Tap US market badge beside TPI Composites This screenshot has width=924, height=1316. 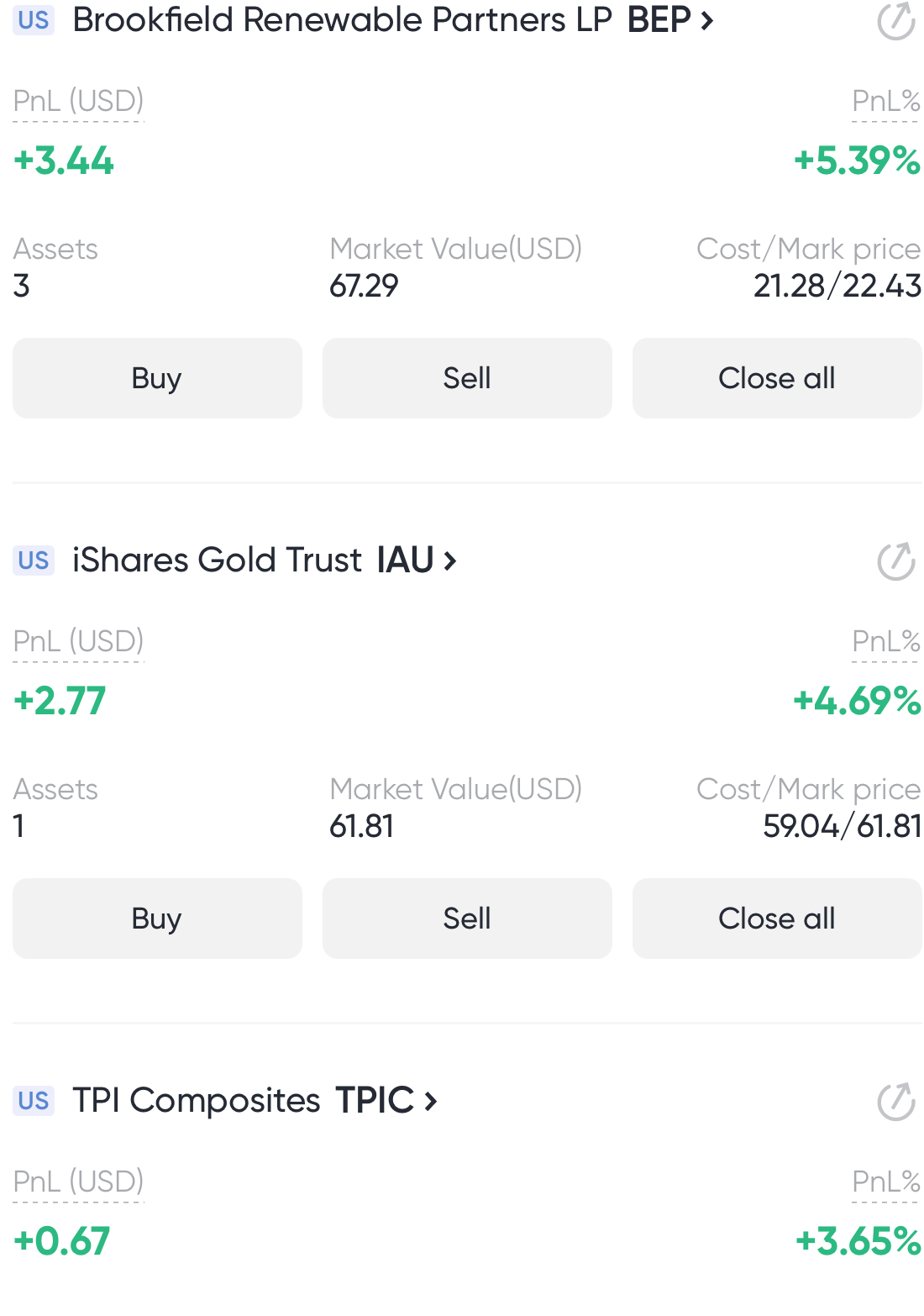34,1101
